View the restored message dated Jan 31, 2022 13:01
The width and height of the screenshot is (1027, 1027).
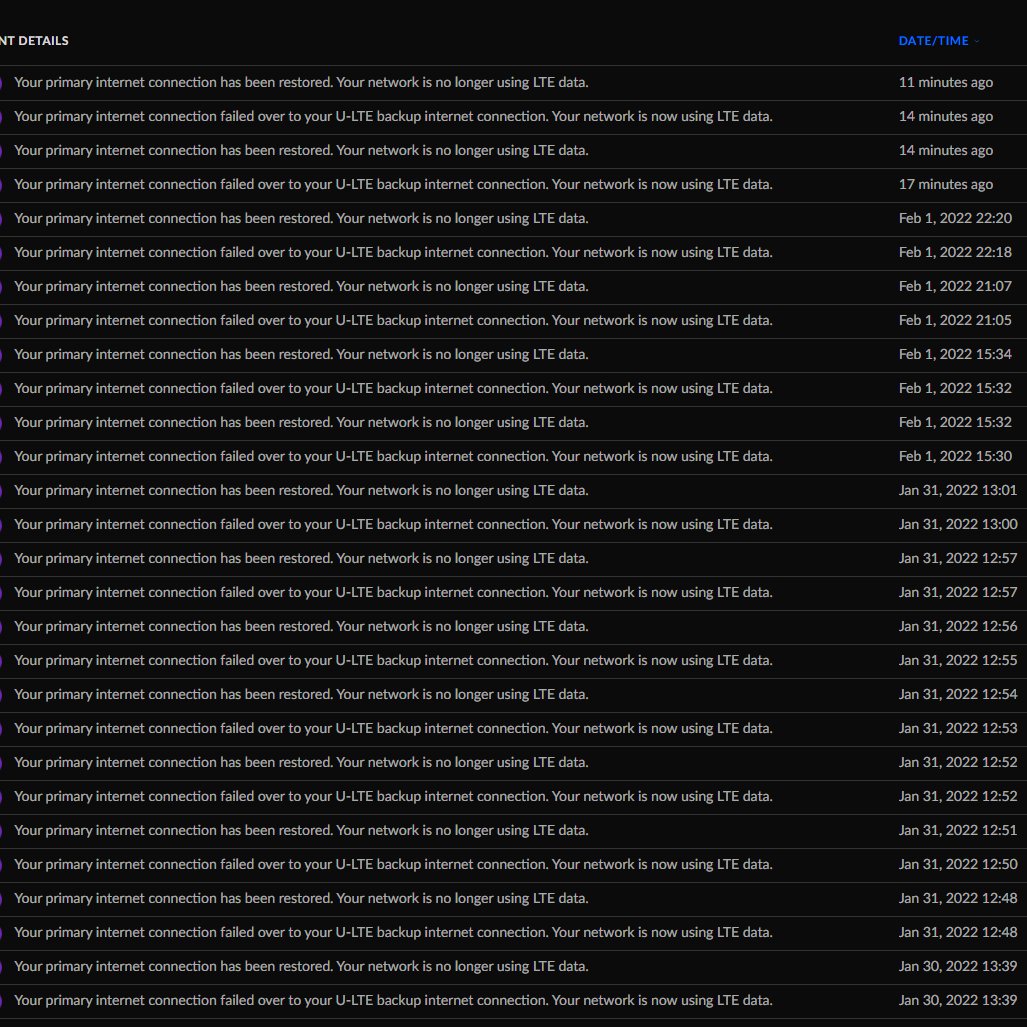coord(301,491)
